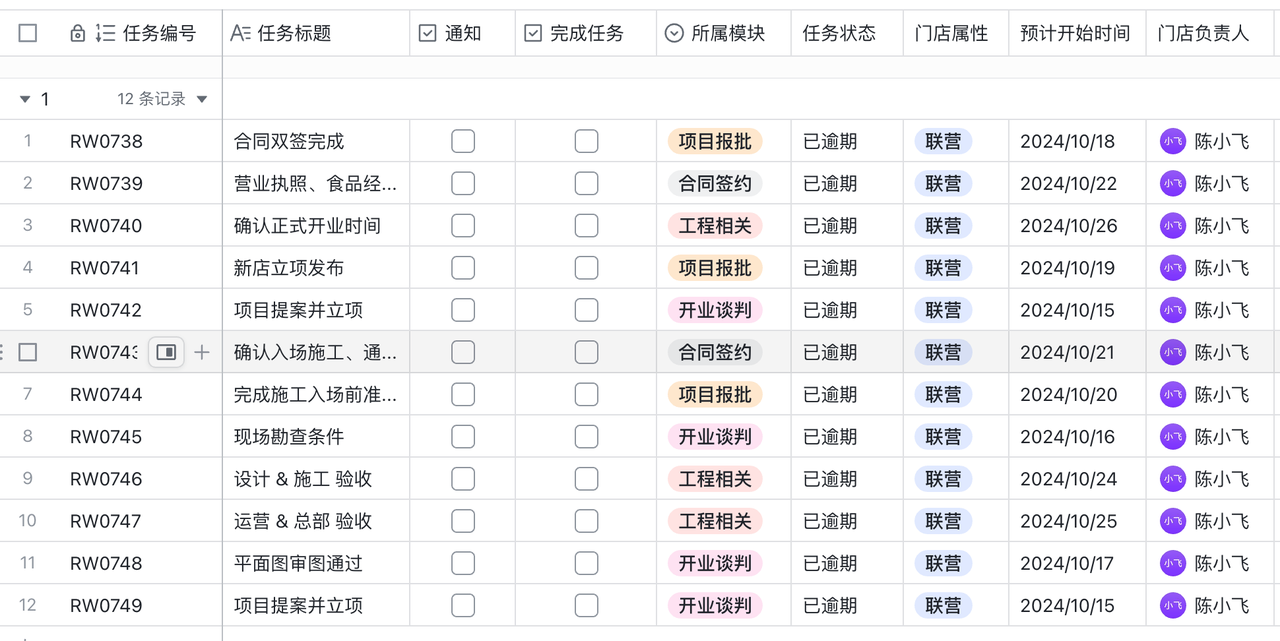Click the text-type icon beside 任务标题
This screenshot has width=1280, height=641.
pos(240,34)
